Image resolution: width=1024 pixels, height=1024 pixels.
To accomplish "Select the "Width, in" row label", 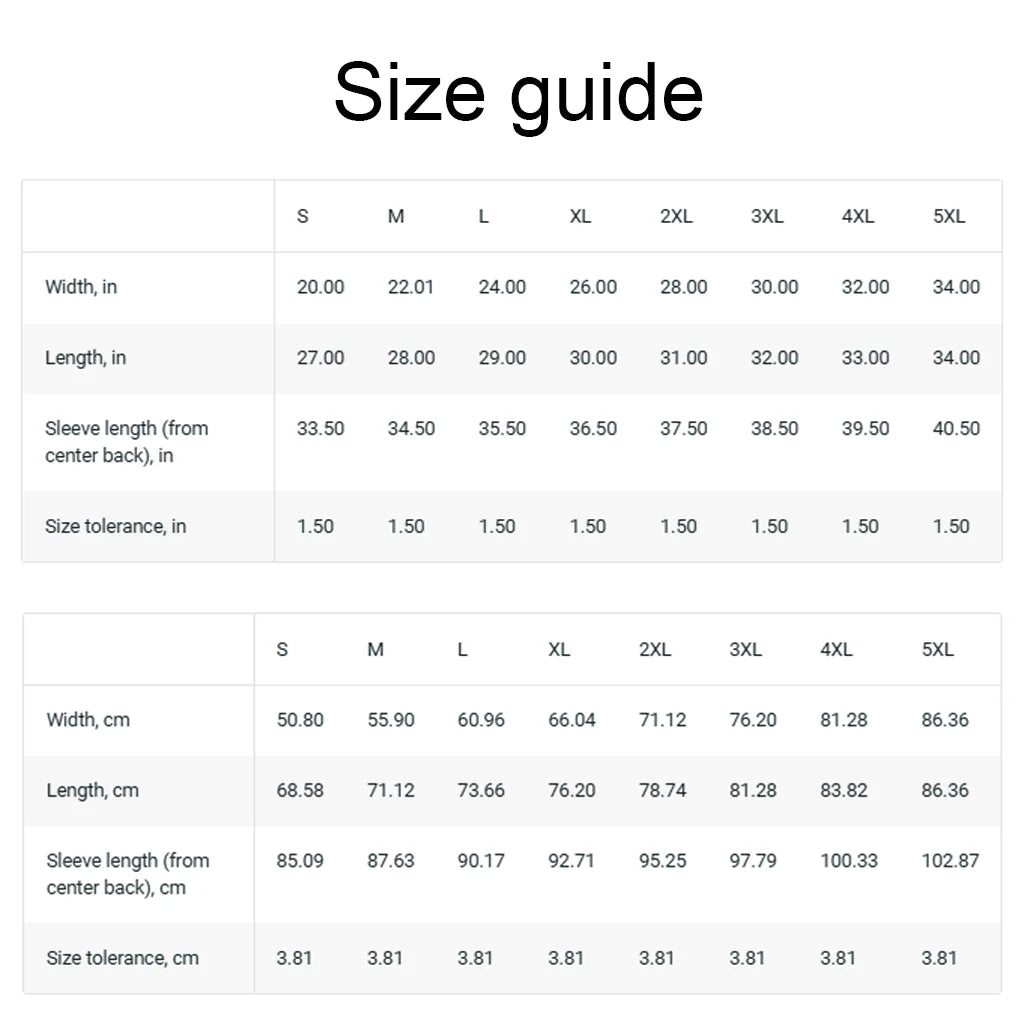I will coord(81,287).
